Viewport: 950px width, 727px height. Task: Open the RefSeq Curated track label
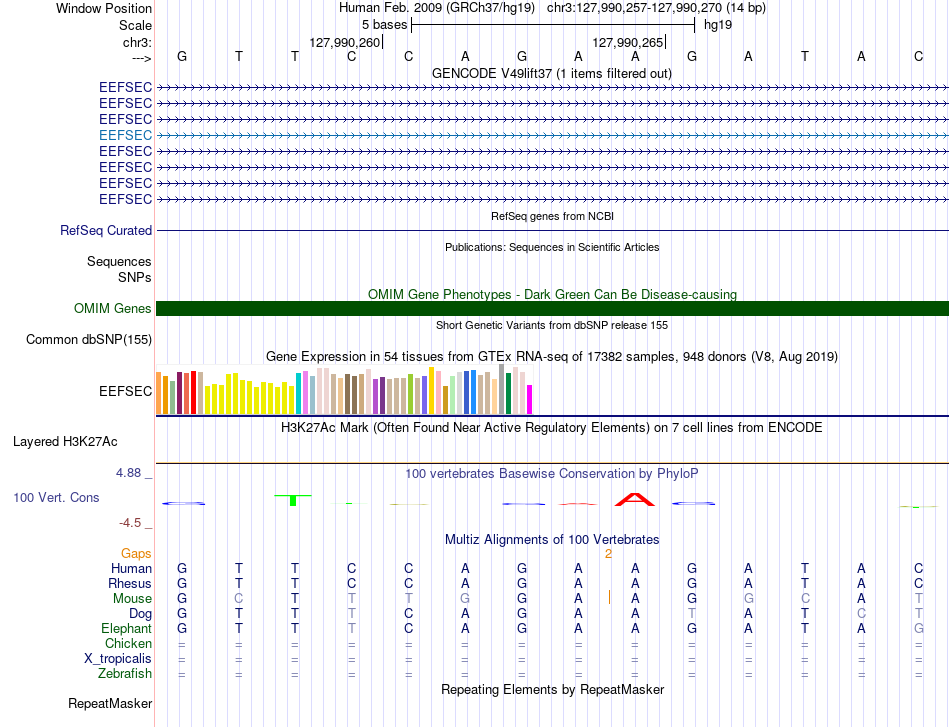(x=106, y=230)
